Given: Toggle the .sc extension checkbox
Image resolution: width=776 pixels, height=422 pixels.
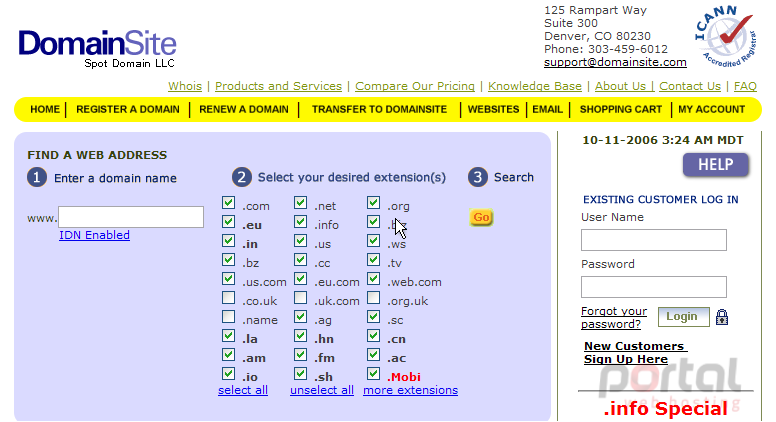Looking at the screenshot, I should [x=374, y=316].
